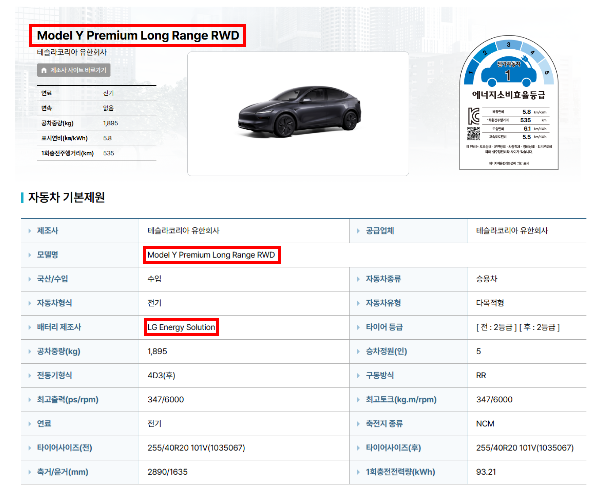Click the tire grade value [전 : 2등급] [후 : 2등급]
The height and width of the screenshot is (504, 603).
[518, 327]
